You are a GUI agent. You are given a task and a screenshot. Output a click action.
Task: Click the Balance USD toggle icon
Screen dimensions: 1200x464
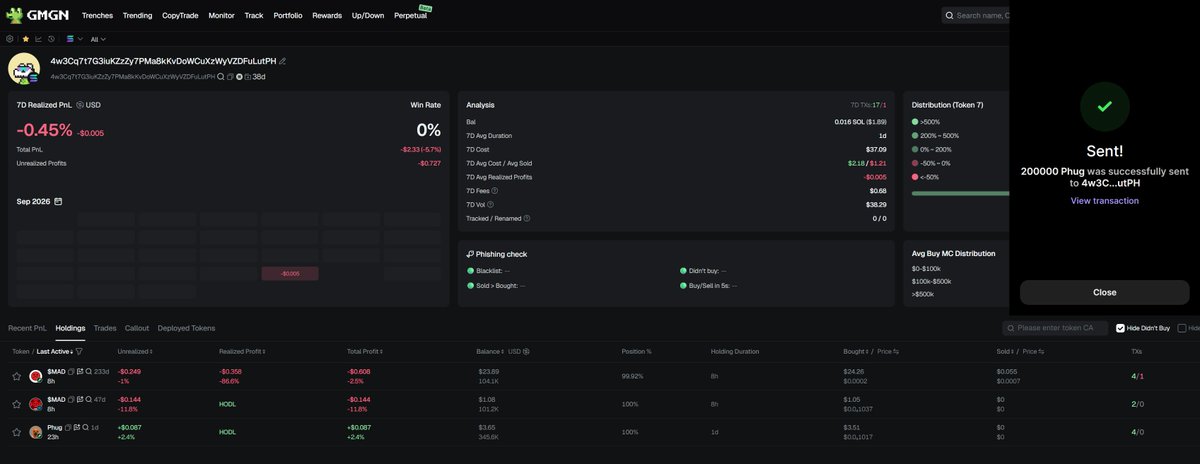pyautogui.click(x=526, y=351)
